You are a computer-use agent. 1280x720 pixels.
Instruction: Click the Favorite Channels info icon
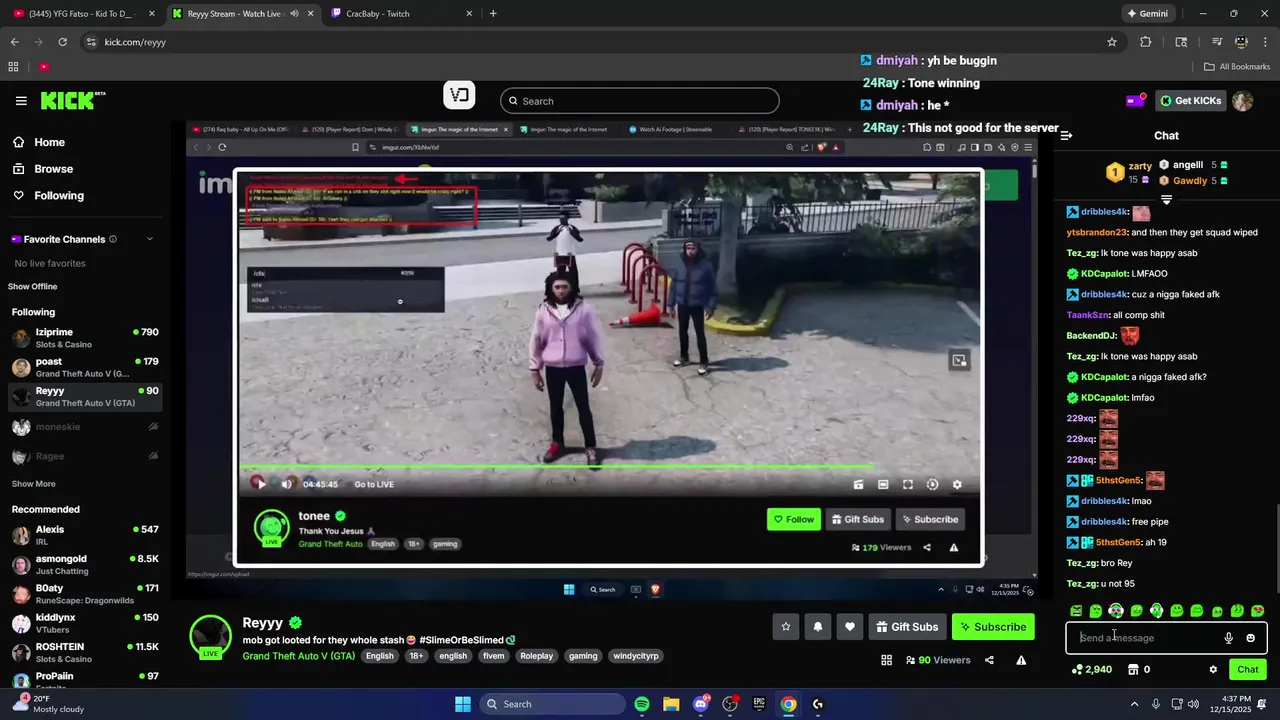pos(113,239)
